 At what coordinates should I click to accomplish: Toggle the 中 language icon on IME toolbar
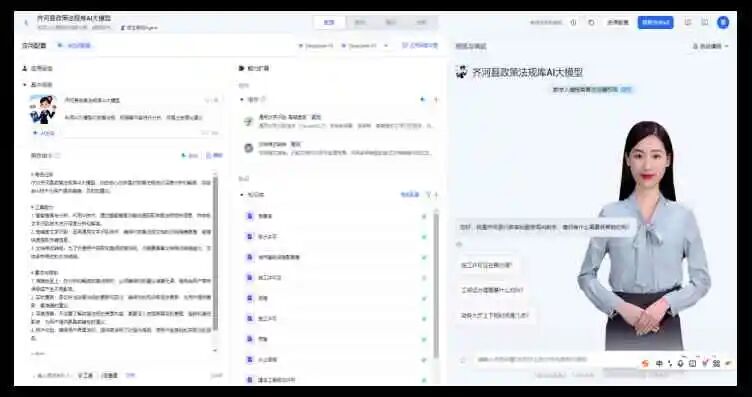coord(659,363)
